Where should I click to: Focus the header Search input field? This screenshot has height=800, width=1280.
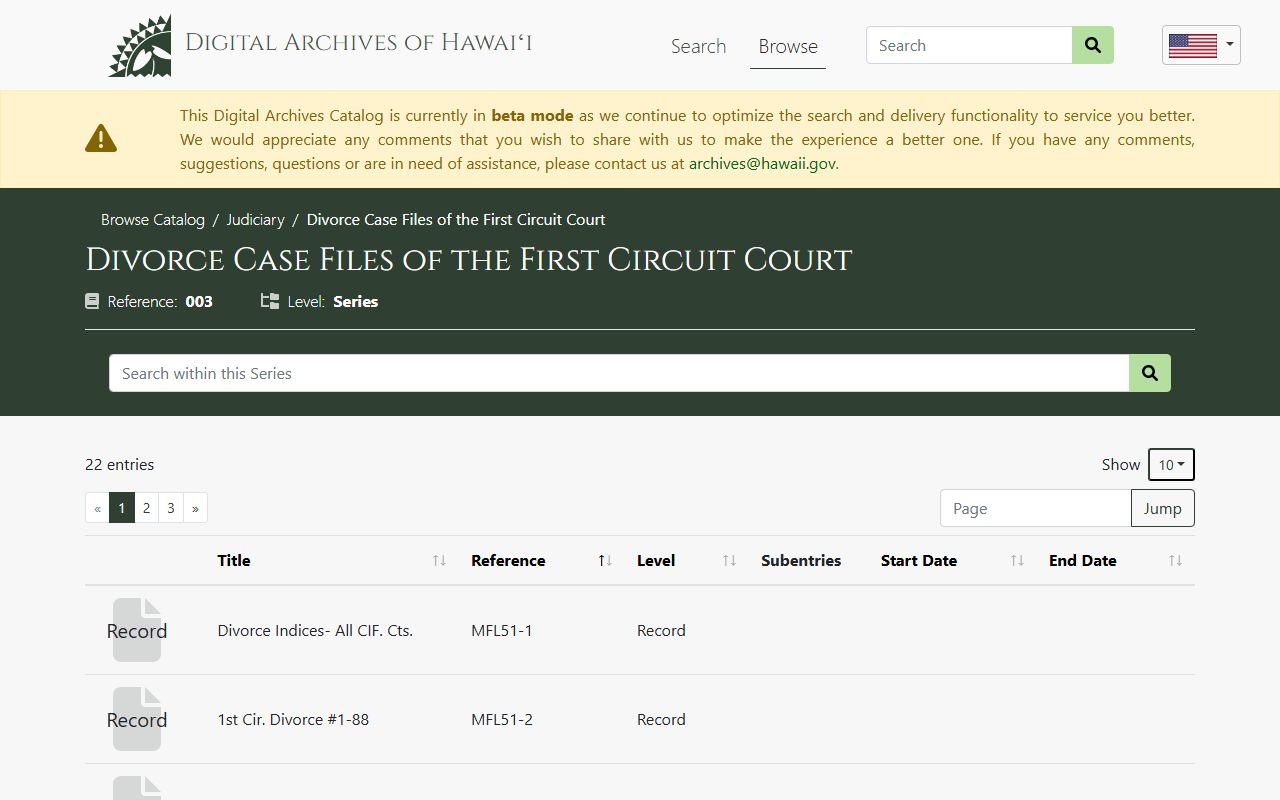pos(969,45)
